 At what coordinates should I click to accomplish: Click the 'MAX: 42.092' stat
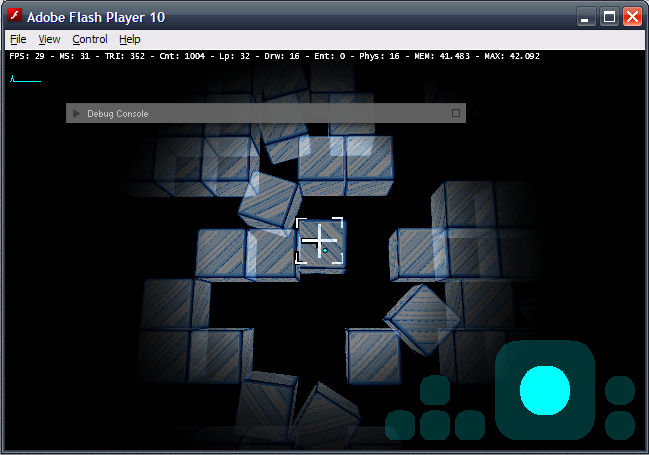click(x=512, y=56)
